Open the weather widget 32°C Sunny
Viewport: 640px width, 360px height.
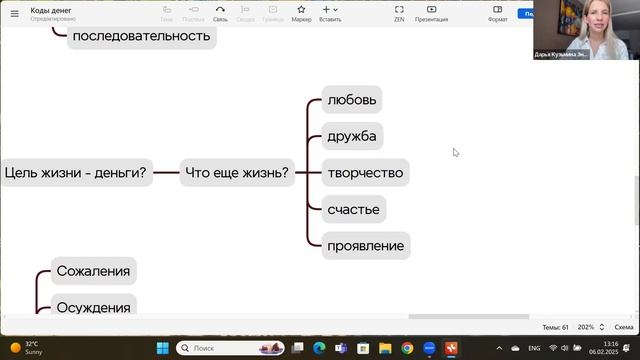pyautogui.click(x=26, y=348)
